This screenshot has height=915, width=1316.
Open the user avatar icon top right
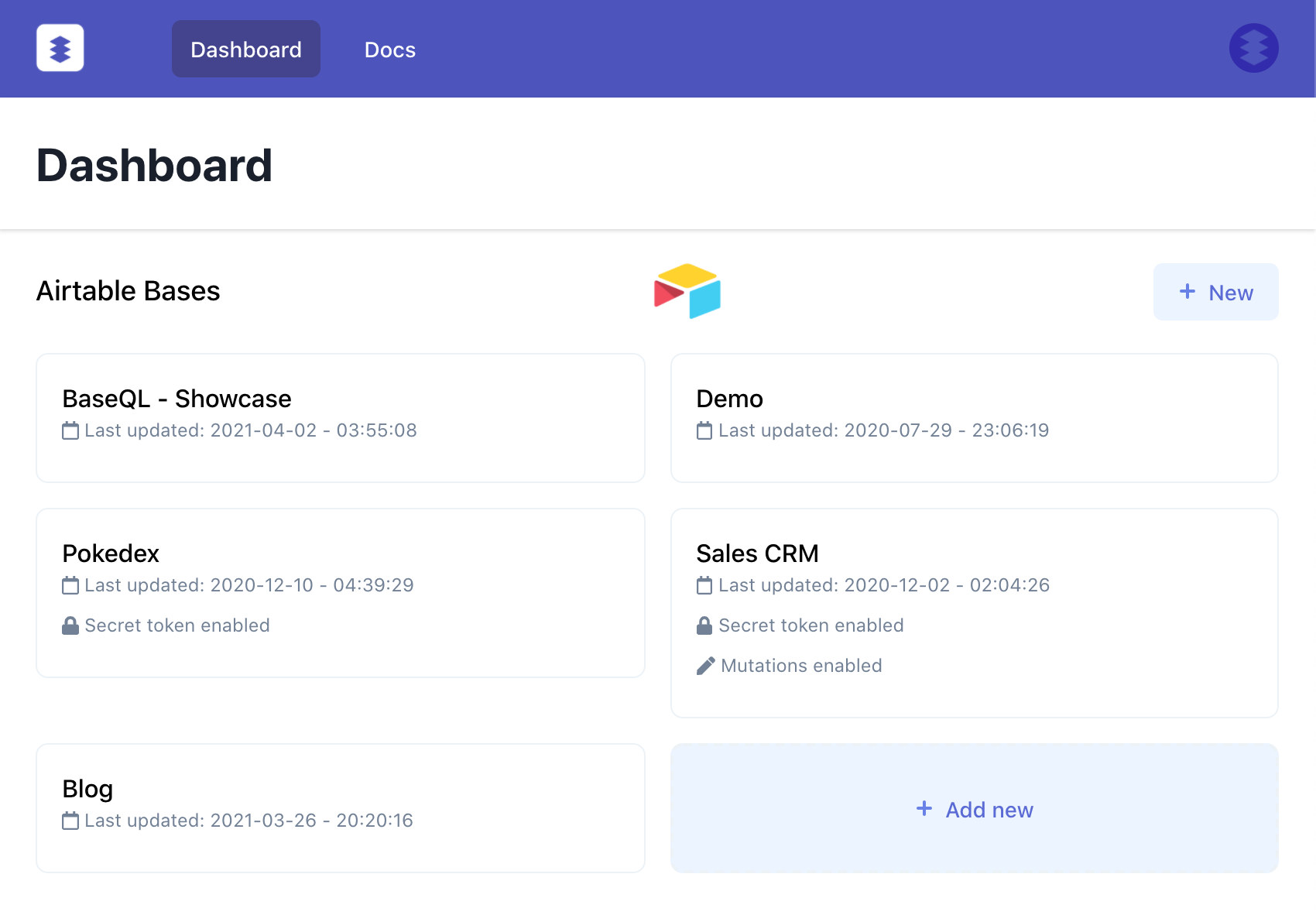click(x=1253, y=47)
